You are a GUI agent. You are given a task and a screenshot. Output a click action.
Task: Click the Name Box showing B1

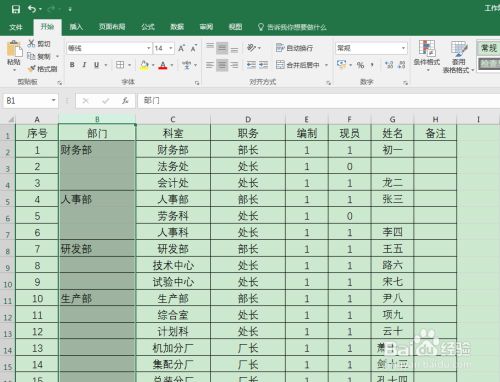(27, 101)
